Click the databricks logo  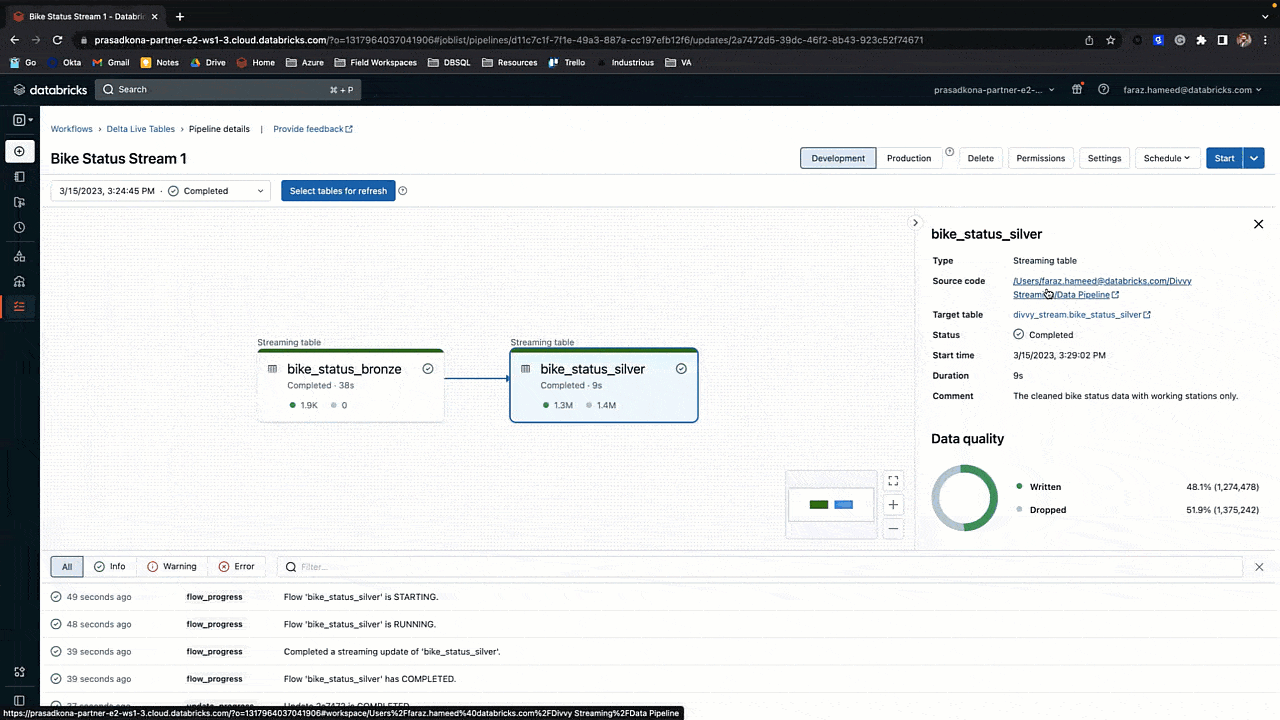(x=50, y=90)
